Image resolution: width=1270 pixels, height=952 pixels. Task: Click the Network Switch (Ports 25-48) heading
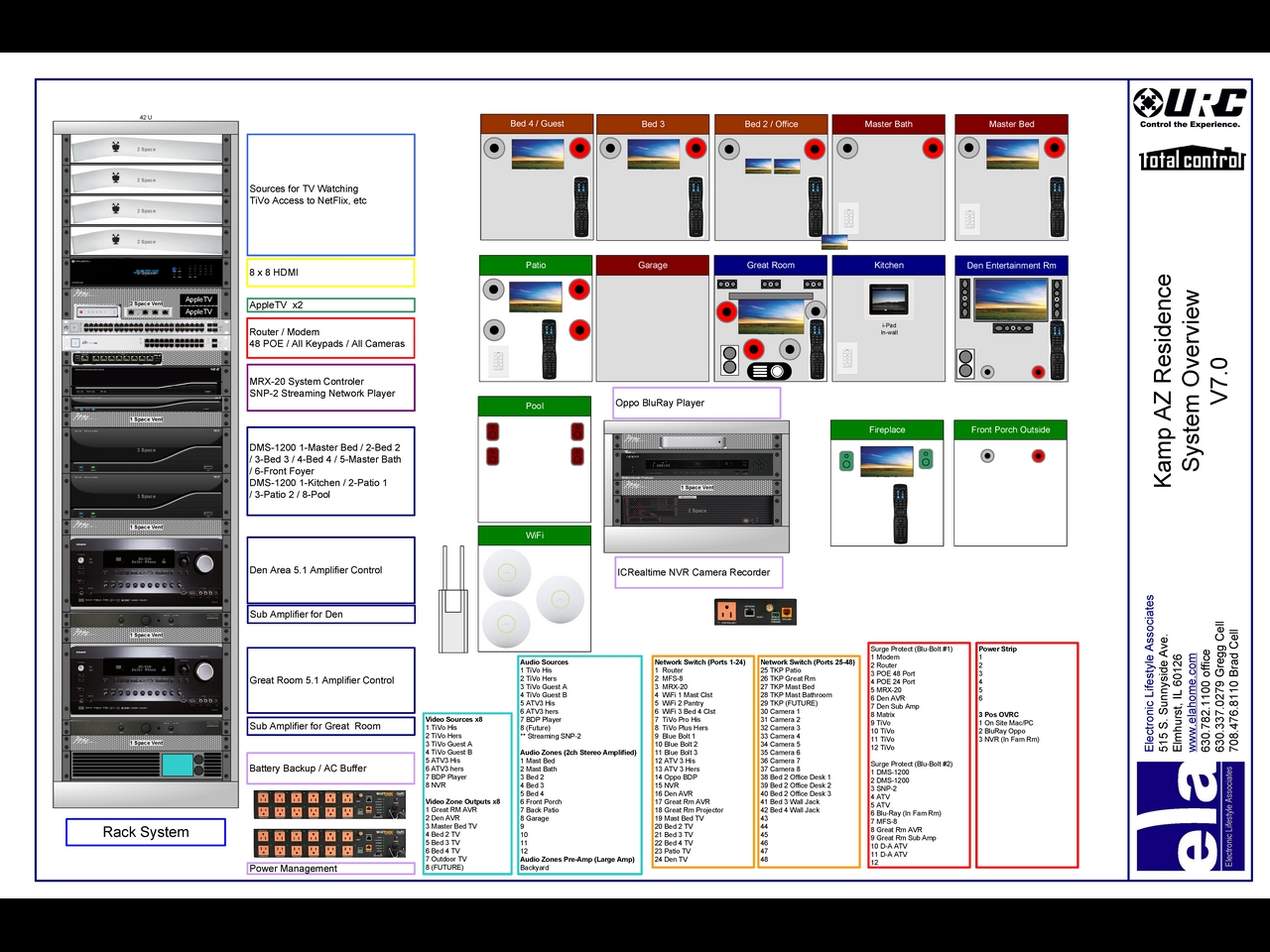pyautogui.click(x=808, y=662)
